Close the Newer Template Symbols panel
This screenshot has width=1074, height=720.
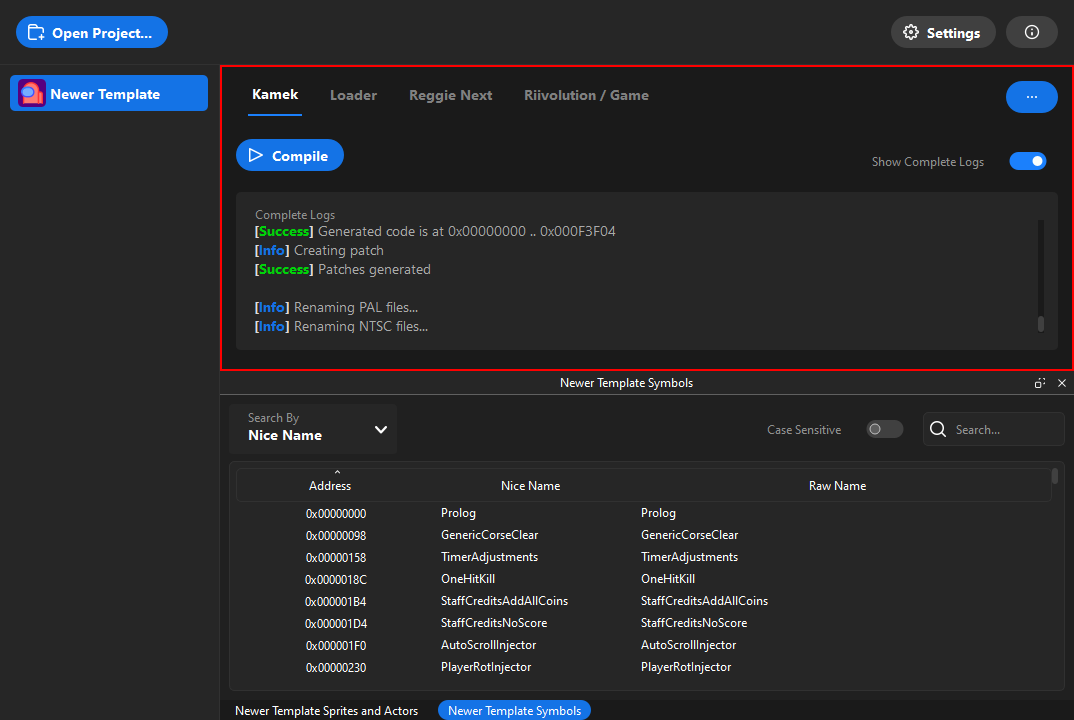pyautogui.click(x=1062, y=383)
